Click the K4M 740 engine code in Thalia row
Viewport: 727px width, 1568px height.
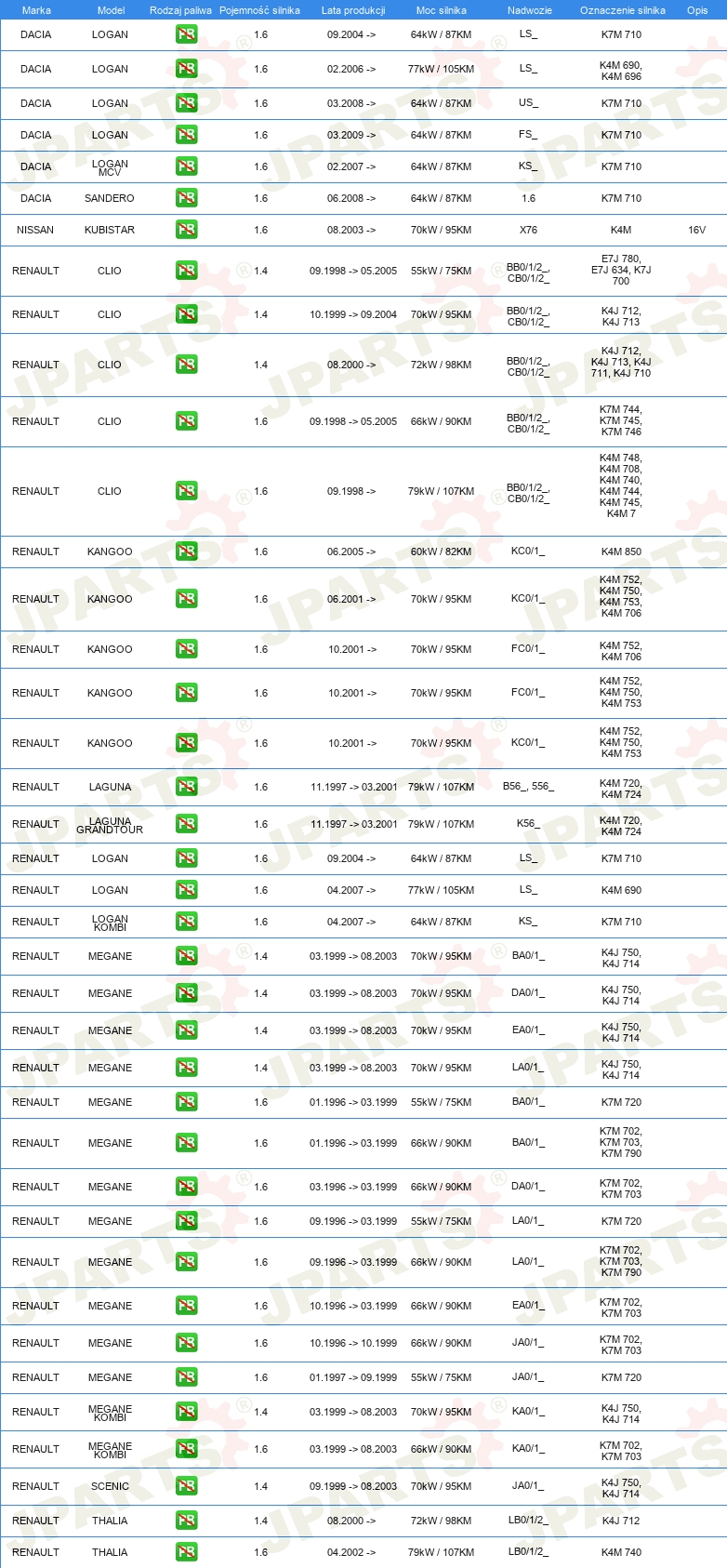[x=621, y=1552]
